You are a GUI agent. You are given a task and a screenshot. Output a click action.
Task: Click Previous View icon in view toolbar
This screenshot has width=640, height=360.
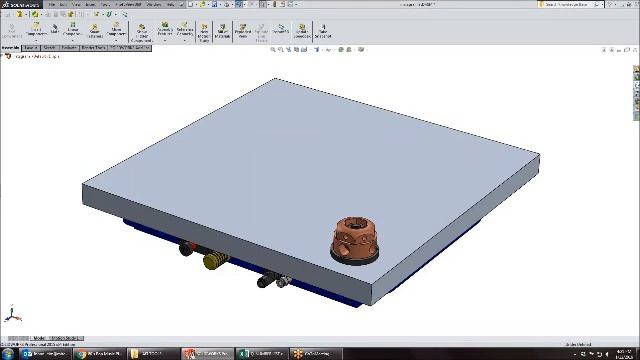tap(289, 50)
